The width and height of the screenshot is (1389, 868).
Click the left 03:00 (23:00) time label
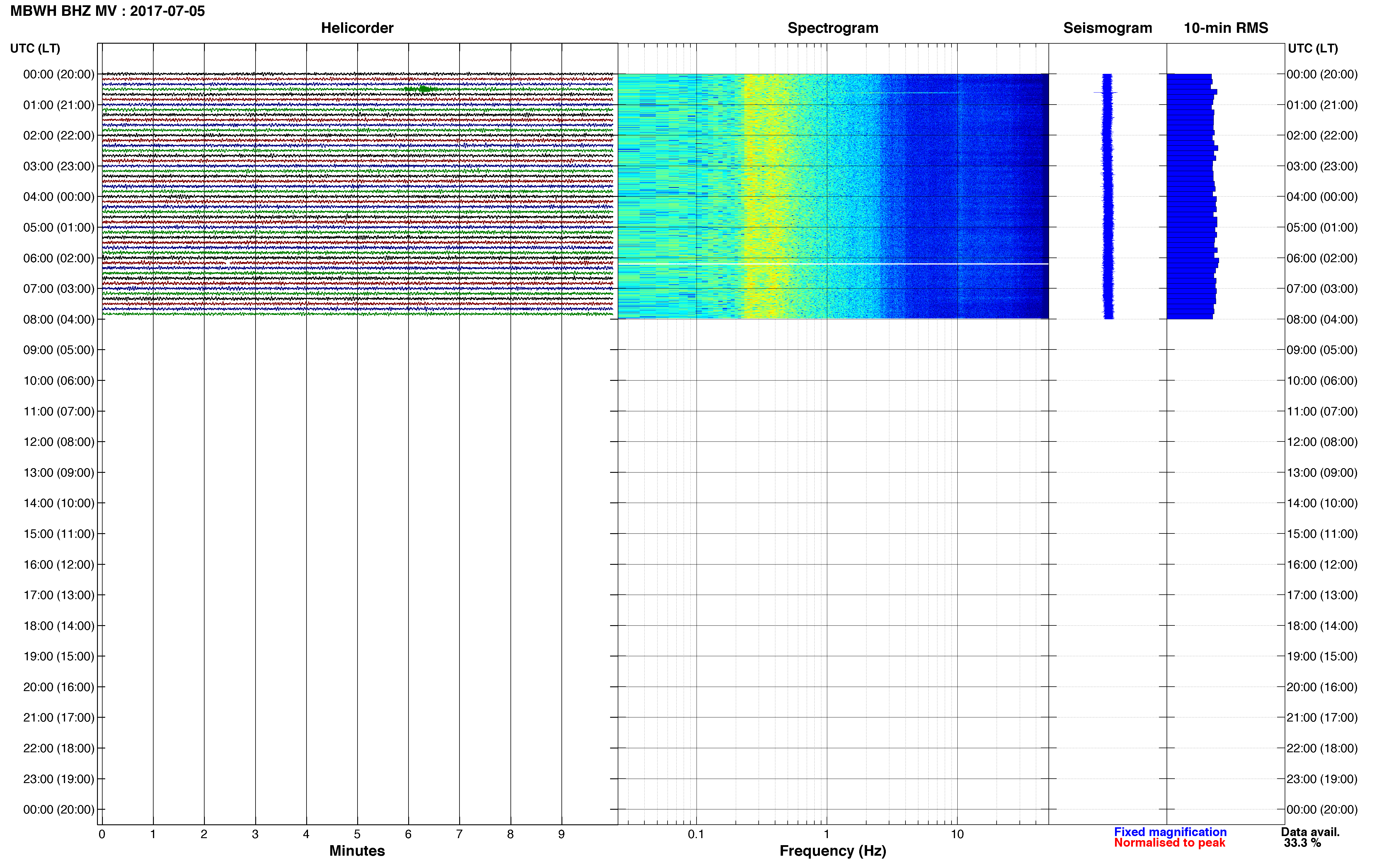pyautogui.click(x=59, y=166)
